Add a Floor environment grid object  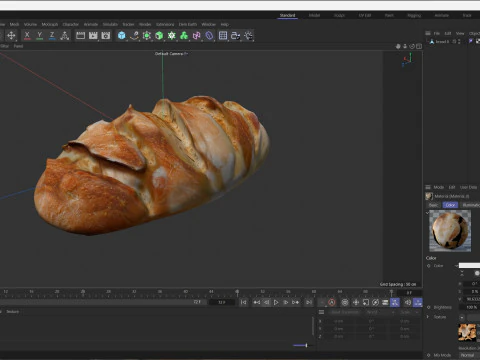click(223, 35)
